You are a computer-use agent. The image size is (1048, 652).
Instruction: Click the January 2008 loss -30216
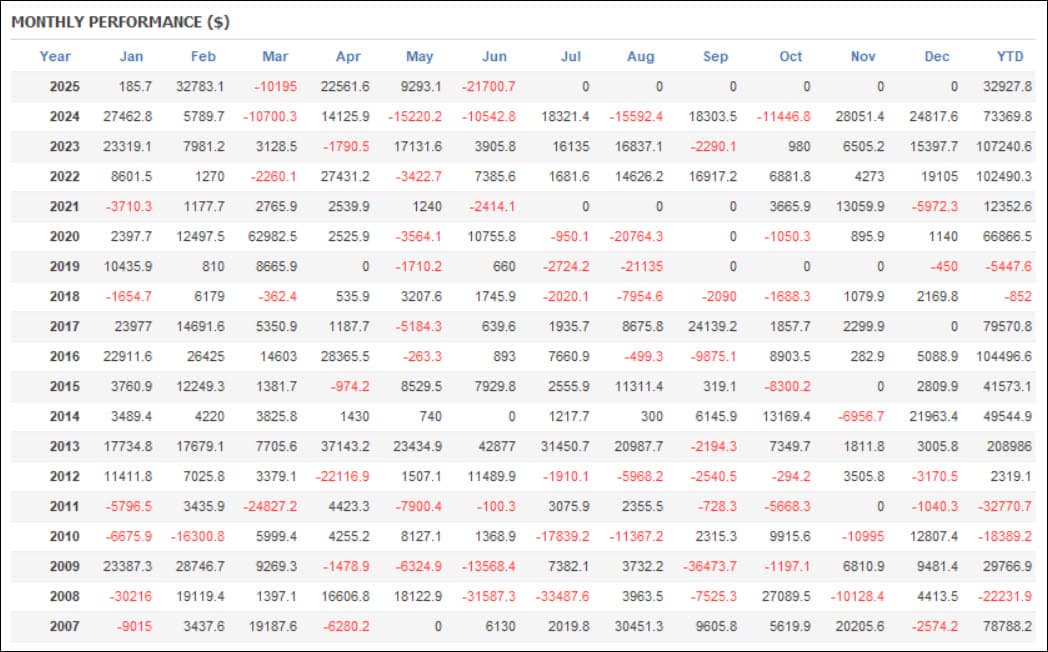point(130,596)
